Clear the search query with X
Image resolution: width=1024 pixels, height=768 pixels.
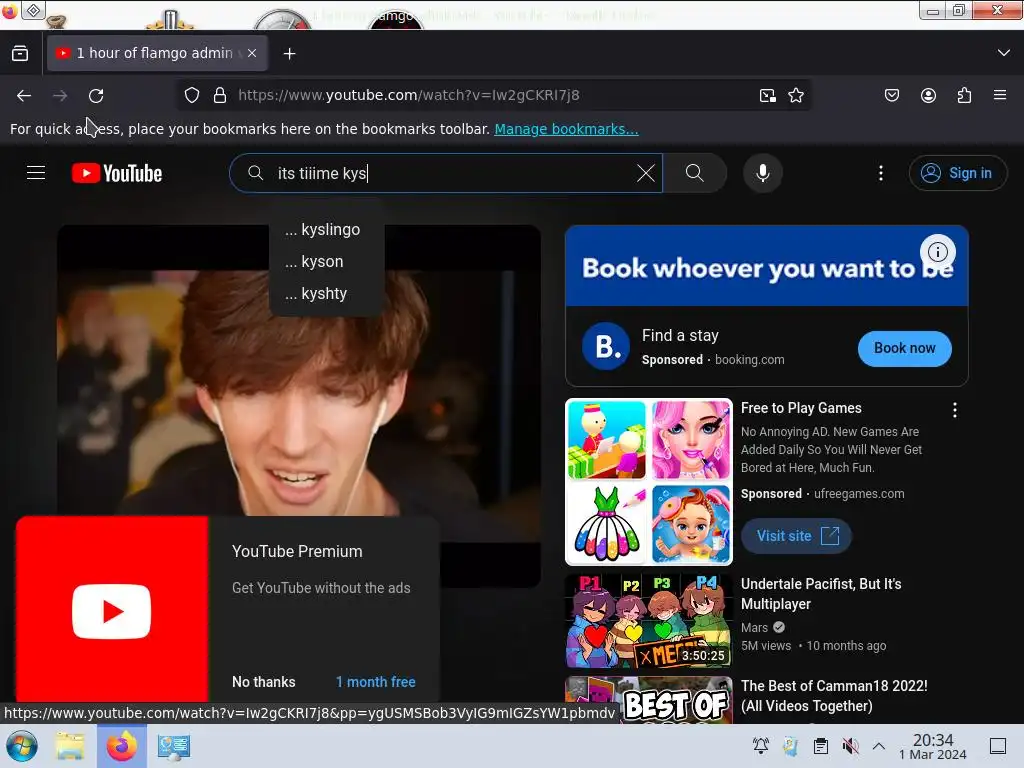(x=646, y=173)
